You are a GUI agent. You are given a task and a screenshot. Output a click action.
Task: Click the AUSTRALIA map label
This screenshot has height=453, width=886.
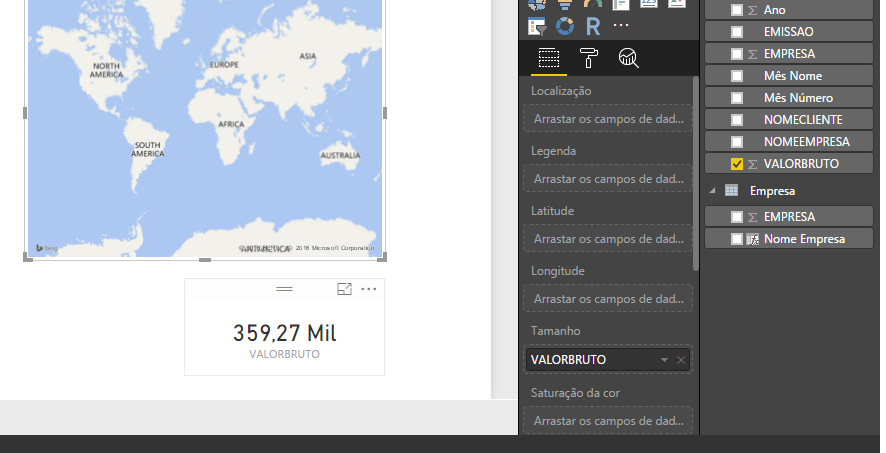pyautogui.click(x=340, y=155)
